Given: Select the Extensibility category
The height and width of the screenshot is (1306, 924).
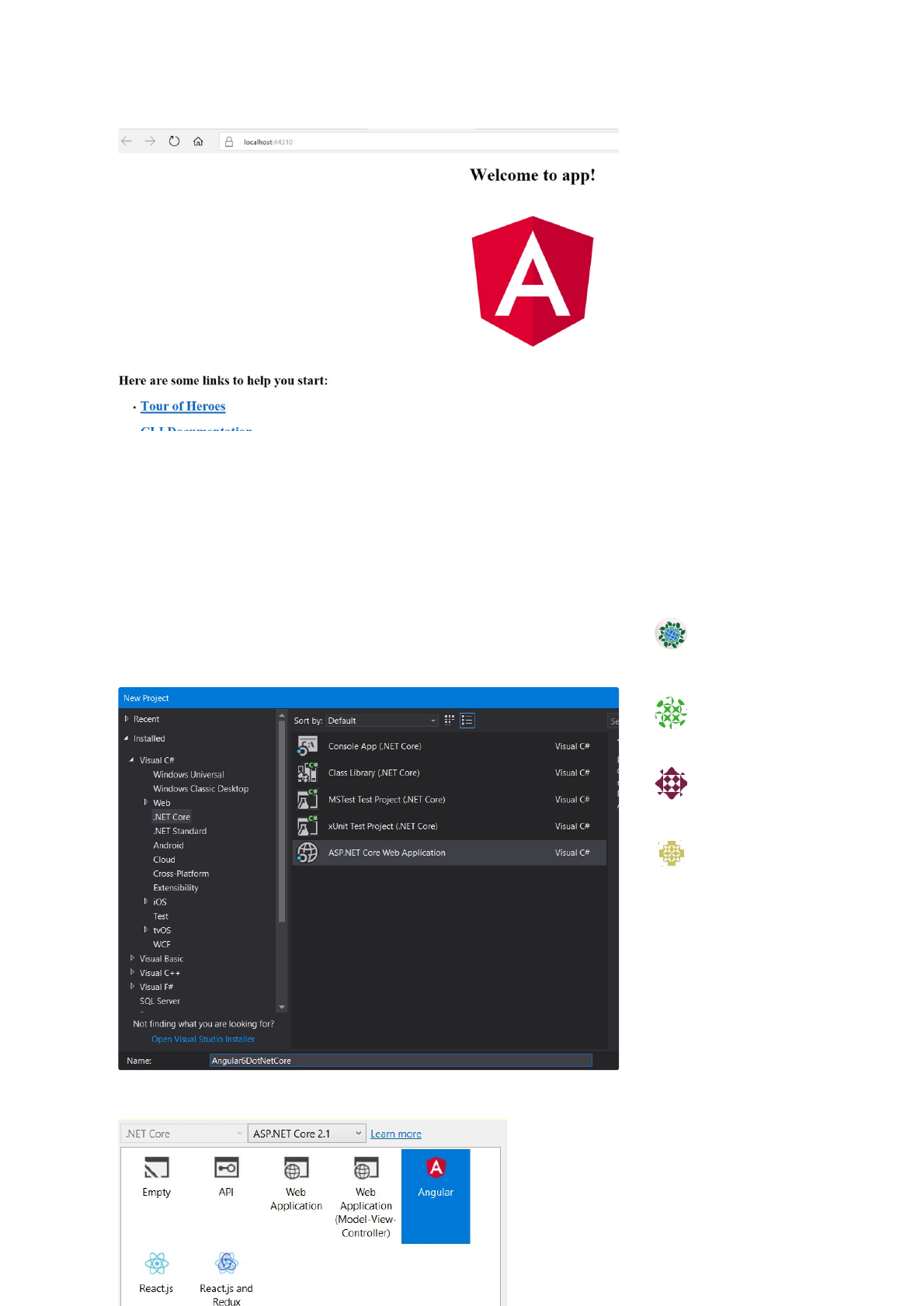Looking at the screenshot, I should point(175,887).
